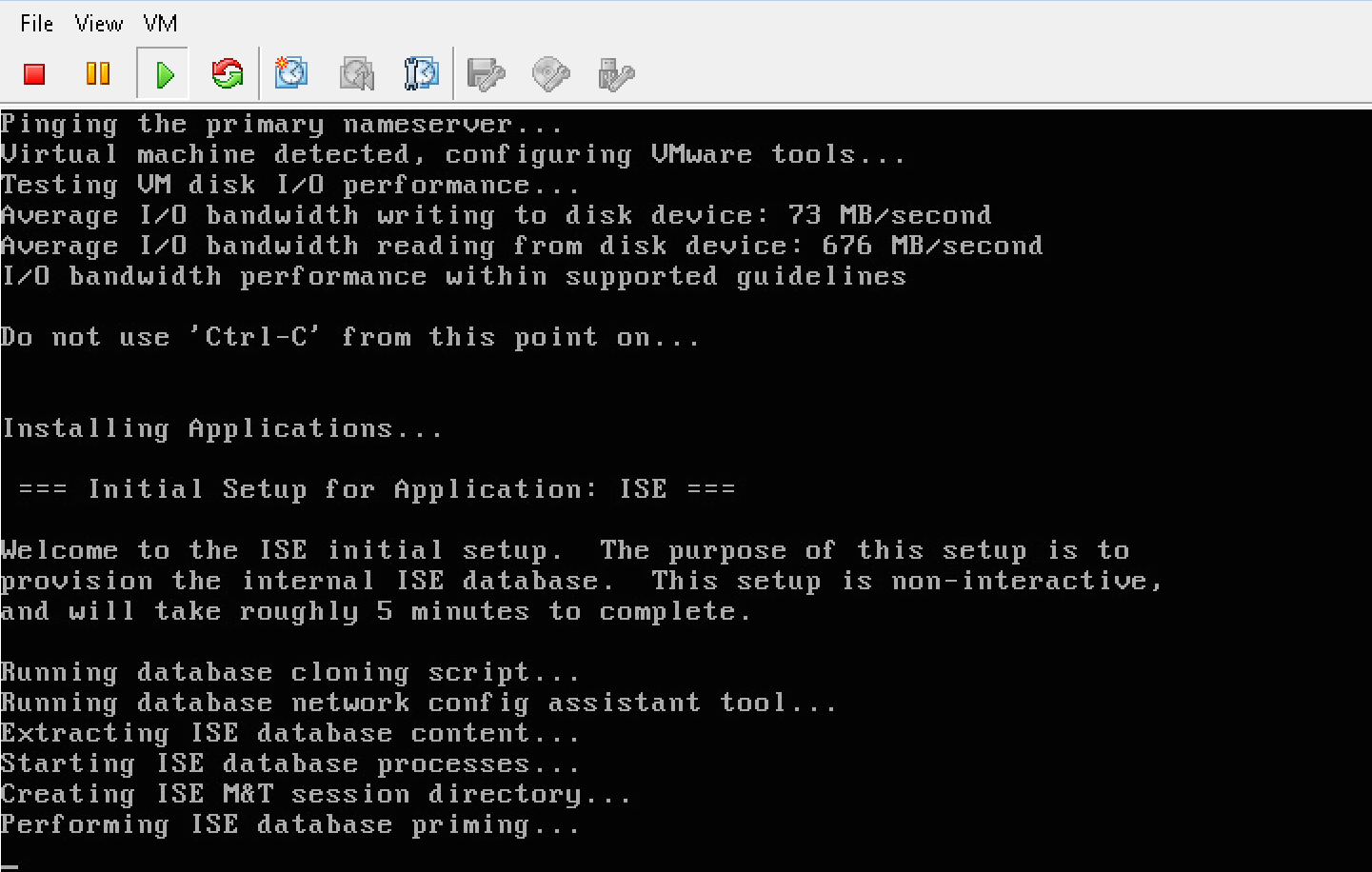Connect floppy device via floppy disk icon
This screenshot has width=1372, height=872.
pos(486,74)
